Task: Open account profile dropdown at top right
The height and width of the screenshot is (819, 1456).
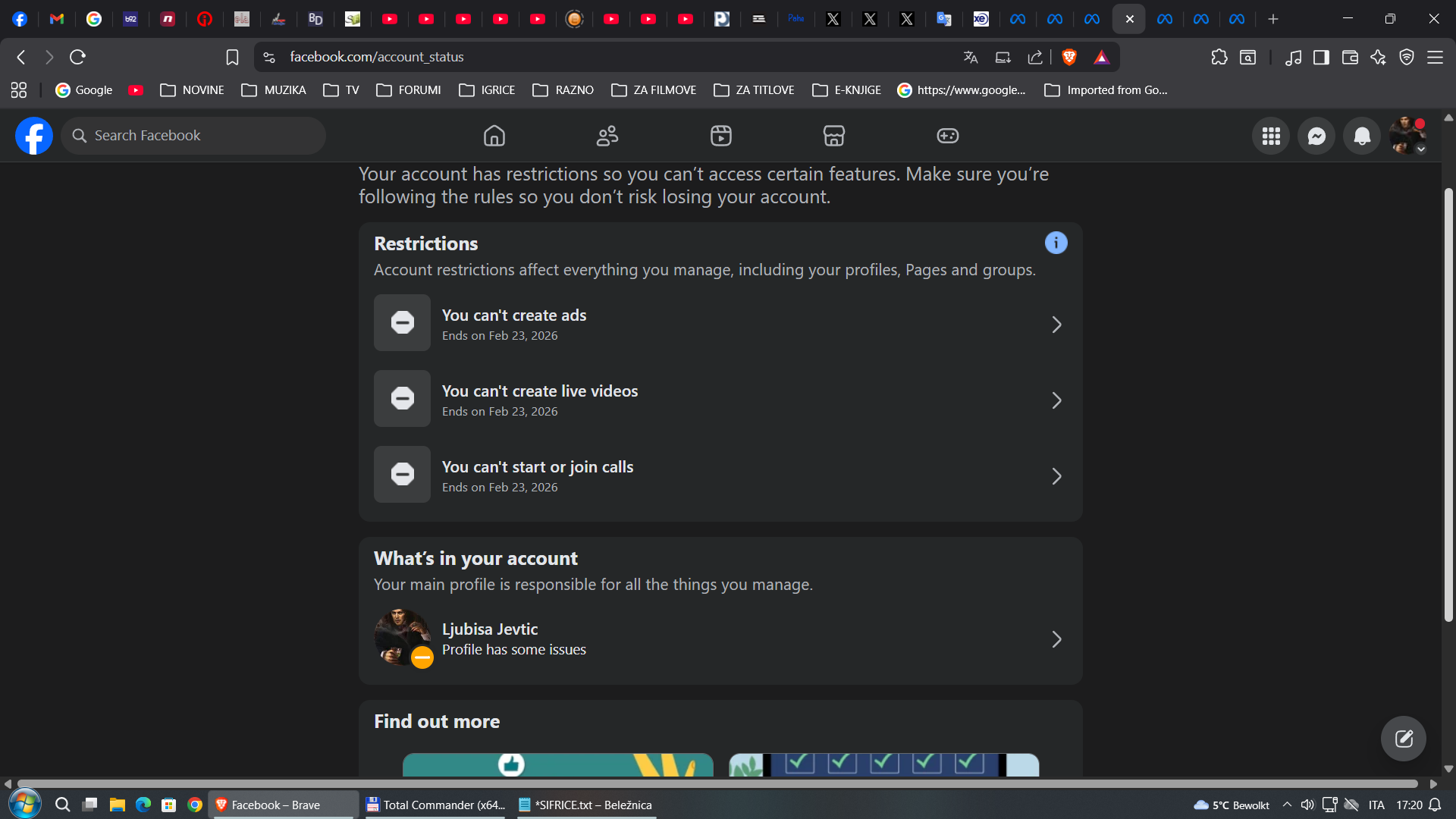Action: tap(1407, 136)
